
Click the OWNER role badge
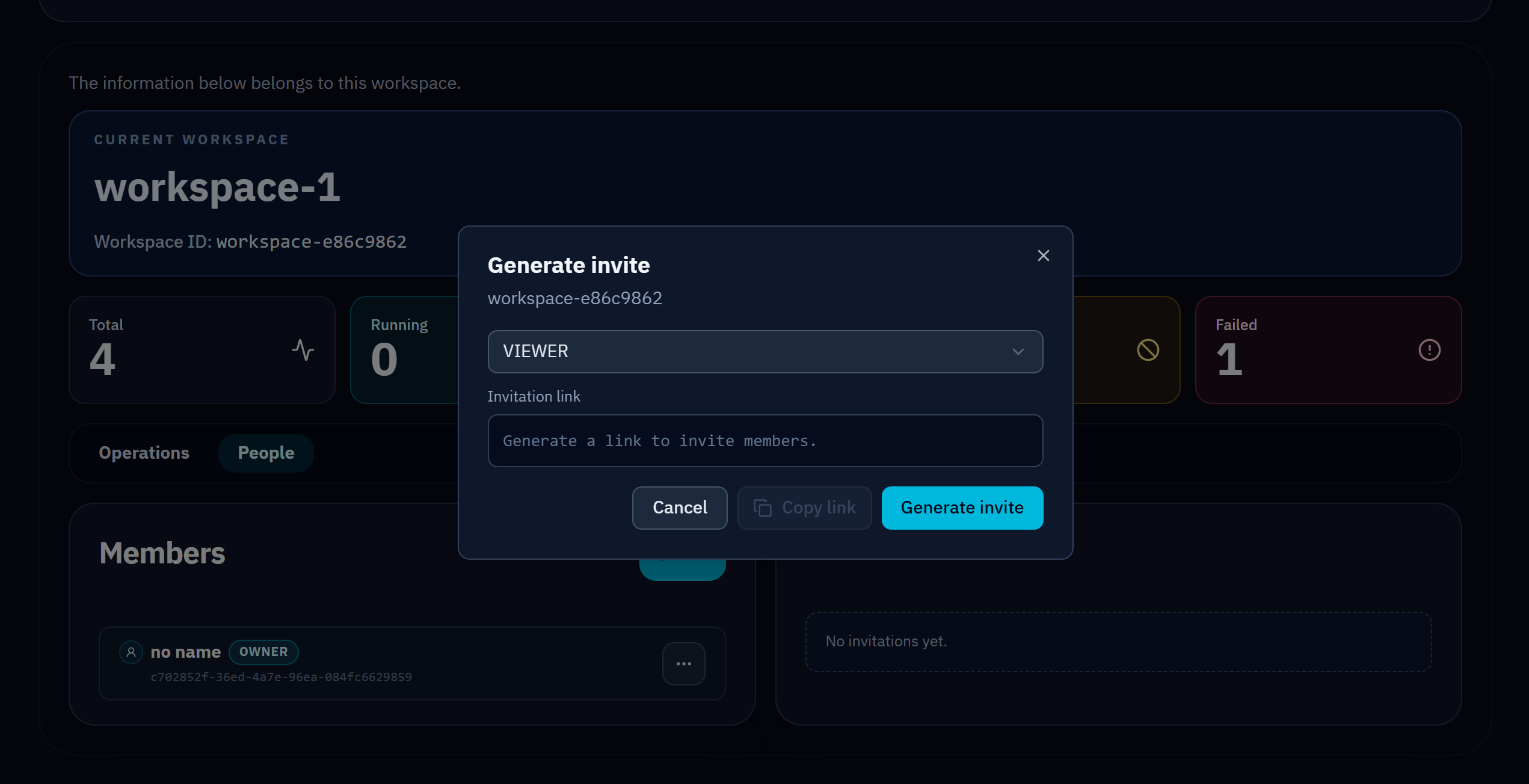click(263, 652)
